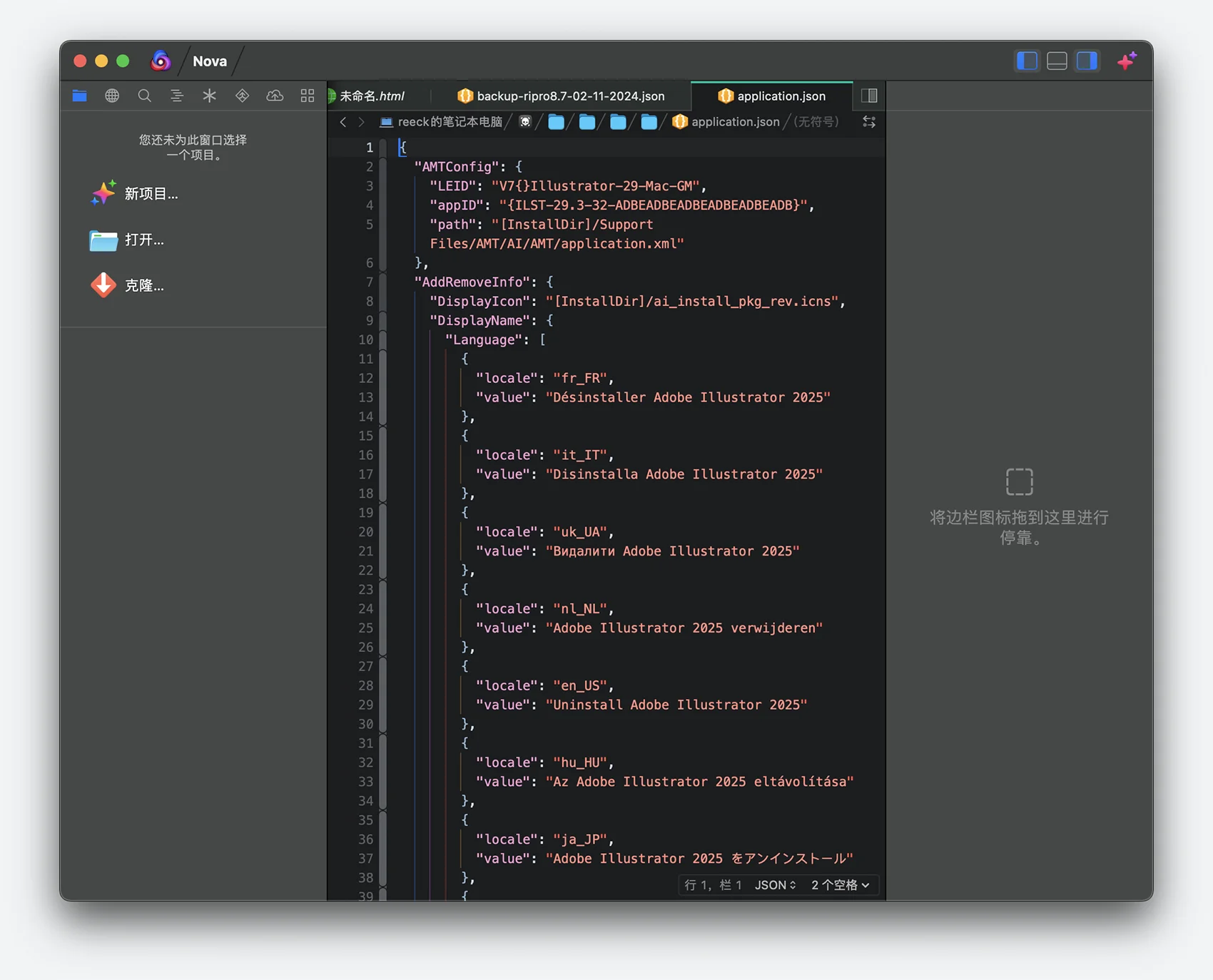
Task: Switch to the 未命名.html tab
Action: [x=372, y=96]
